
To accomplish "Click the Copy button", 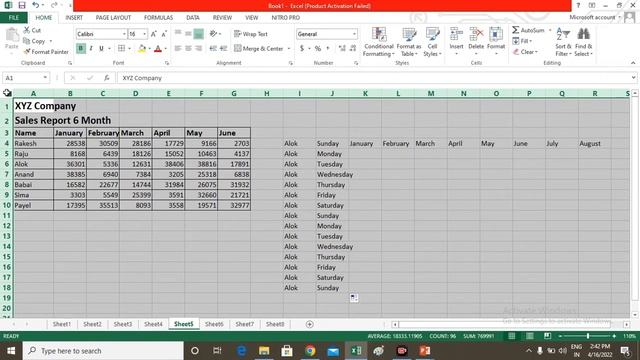I will [34, 41].
